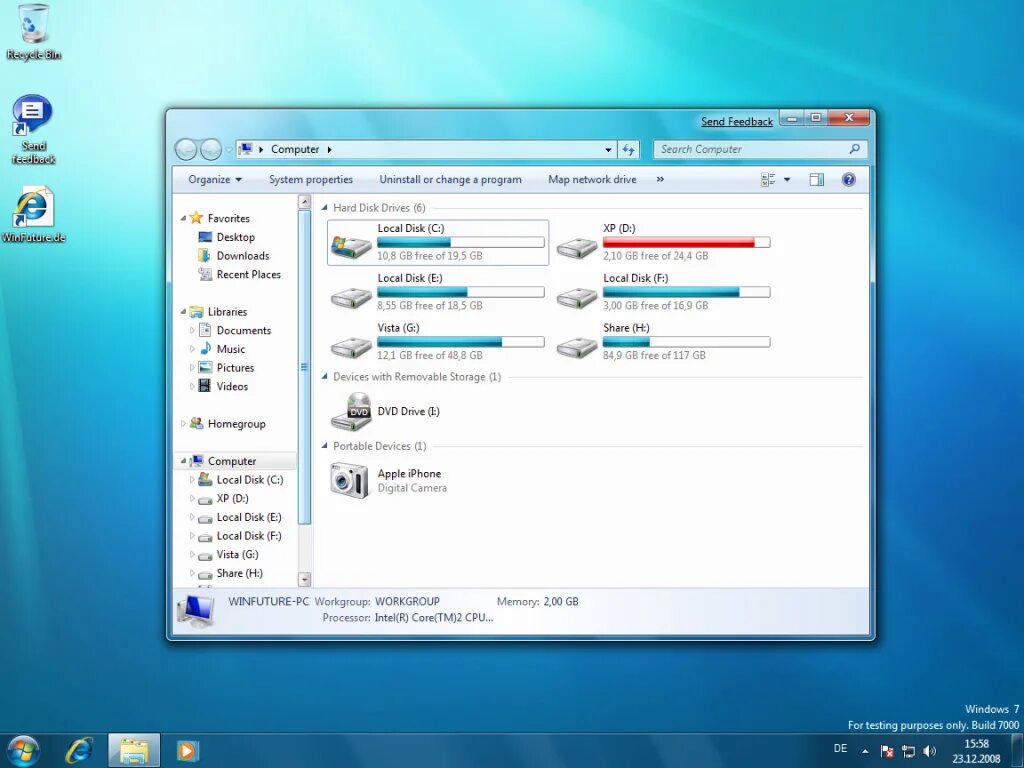
Task: Select the Vista (G:) drive icon
Action: point(351,347)
